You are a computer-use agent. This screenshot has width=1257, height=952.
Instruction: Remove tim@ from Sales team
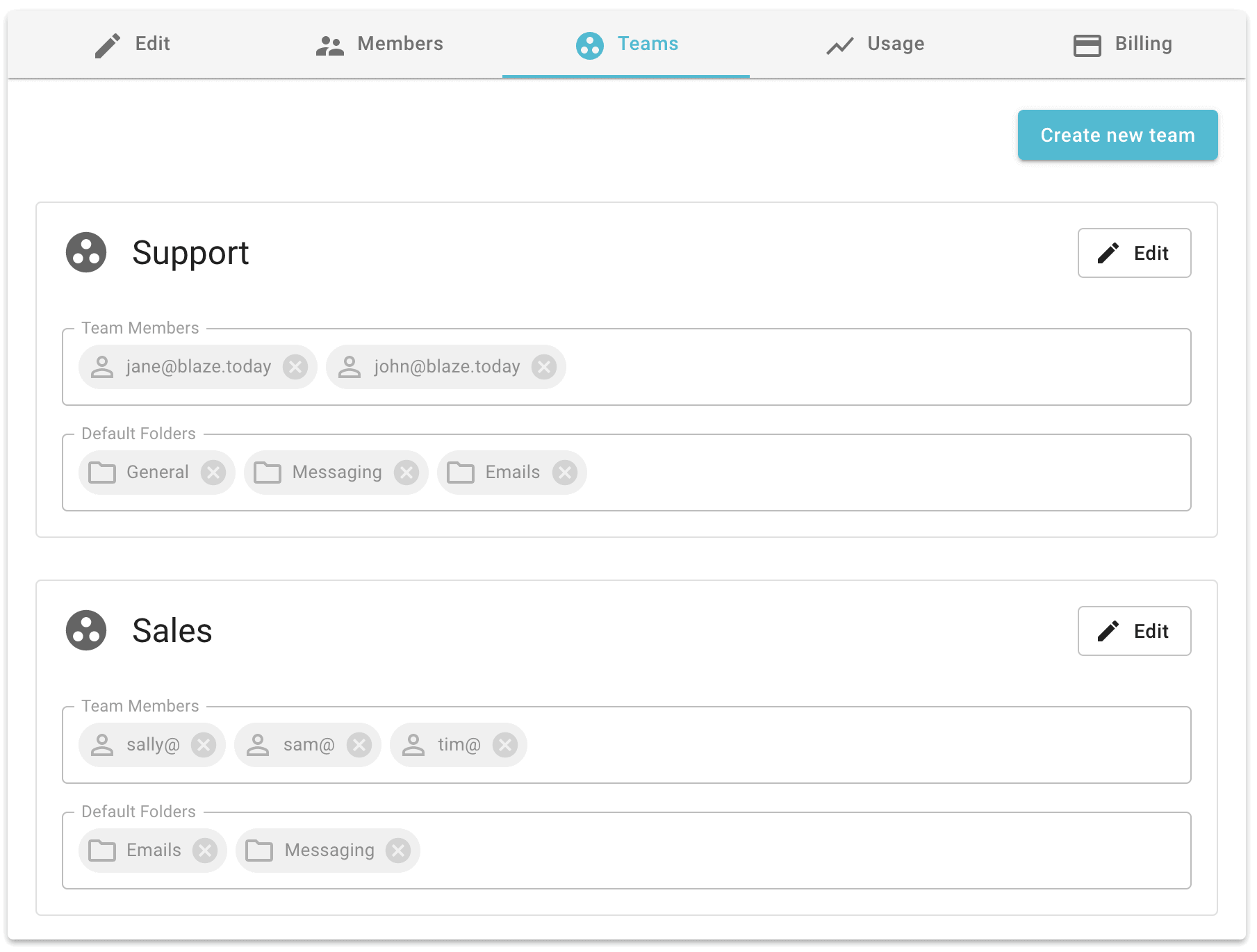(505, 745)
